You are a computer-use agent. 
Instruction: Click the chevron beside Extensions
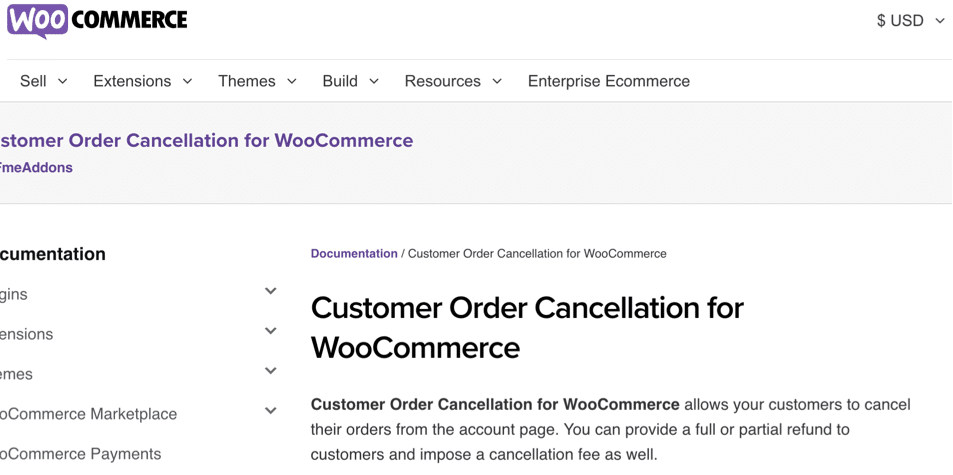point(187,81)
